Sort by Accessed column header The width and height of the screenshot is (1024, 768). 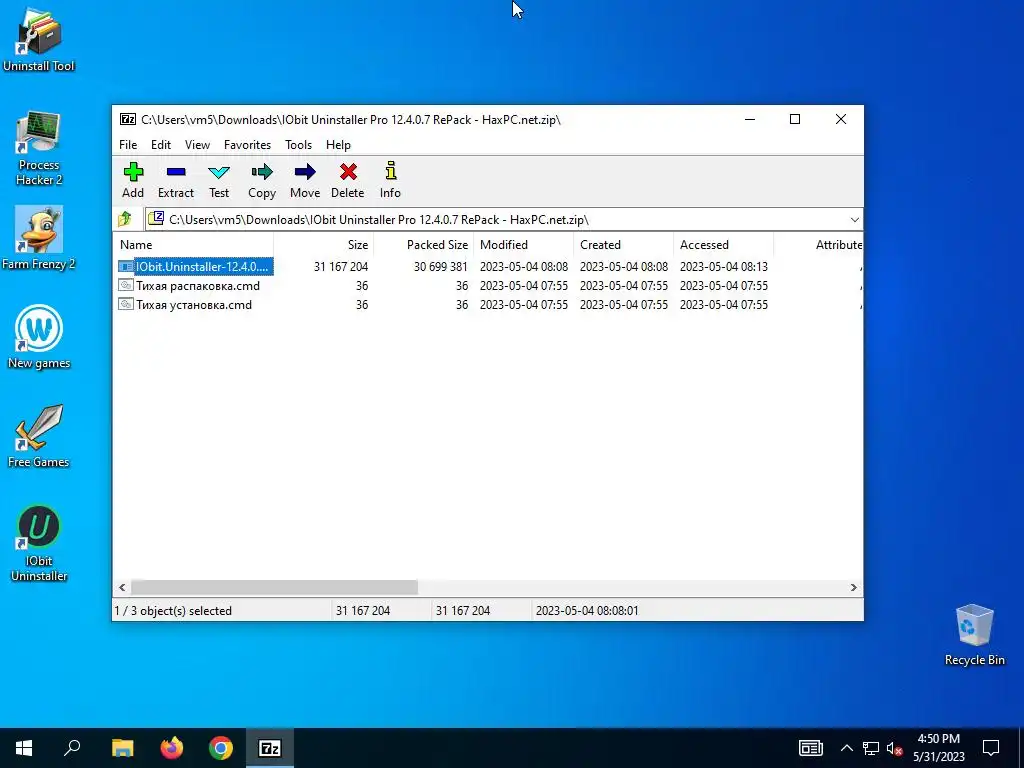click(723, 245)
